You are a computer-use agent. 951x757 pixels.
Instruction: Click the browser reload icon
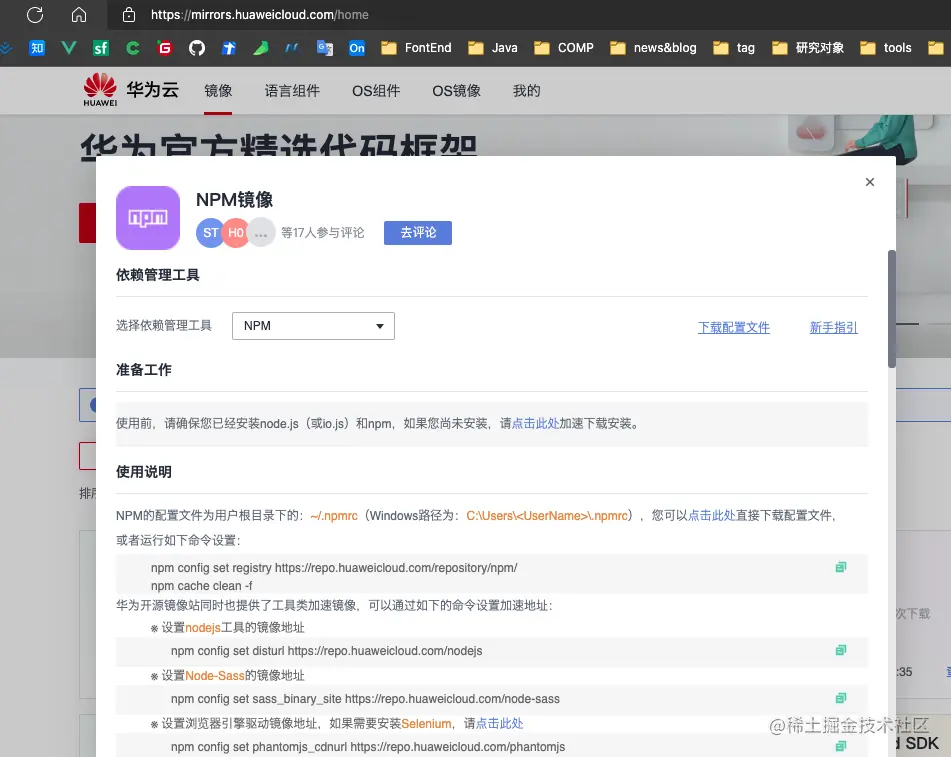coord(34,15)
